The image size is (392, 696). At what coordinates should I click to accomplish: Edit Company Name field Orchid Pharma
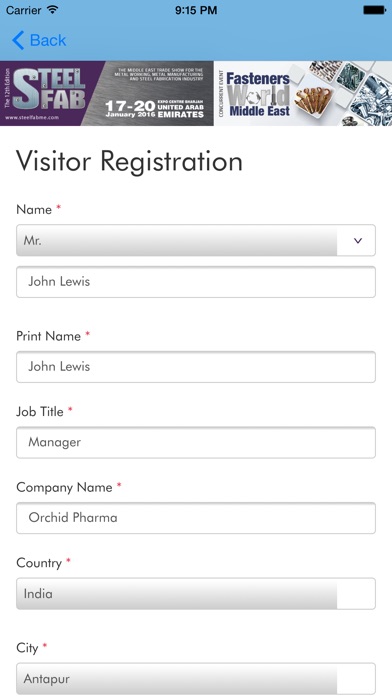click(x=196, y=518)
